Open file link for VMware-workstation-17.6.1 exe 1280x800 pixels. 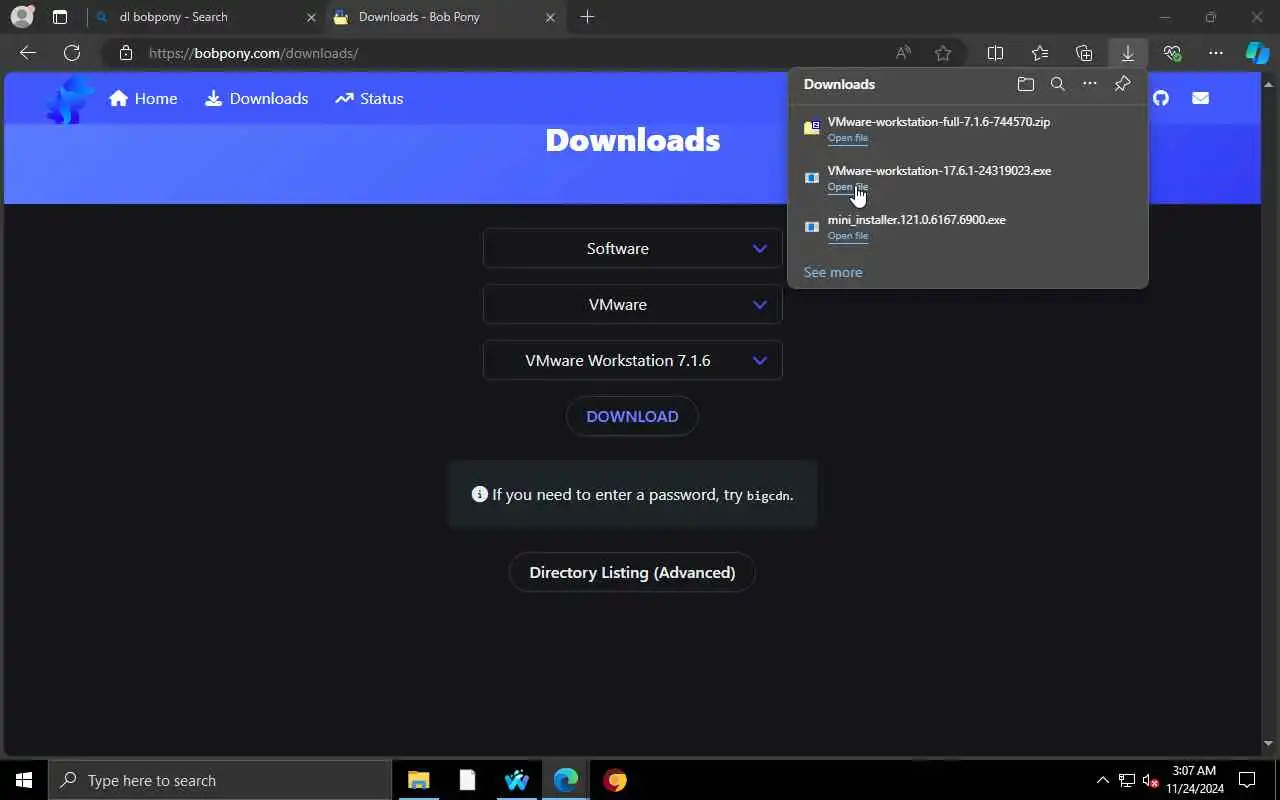(847, 187)
